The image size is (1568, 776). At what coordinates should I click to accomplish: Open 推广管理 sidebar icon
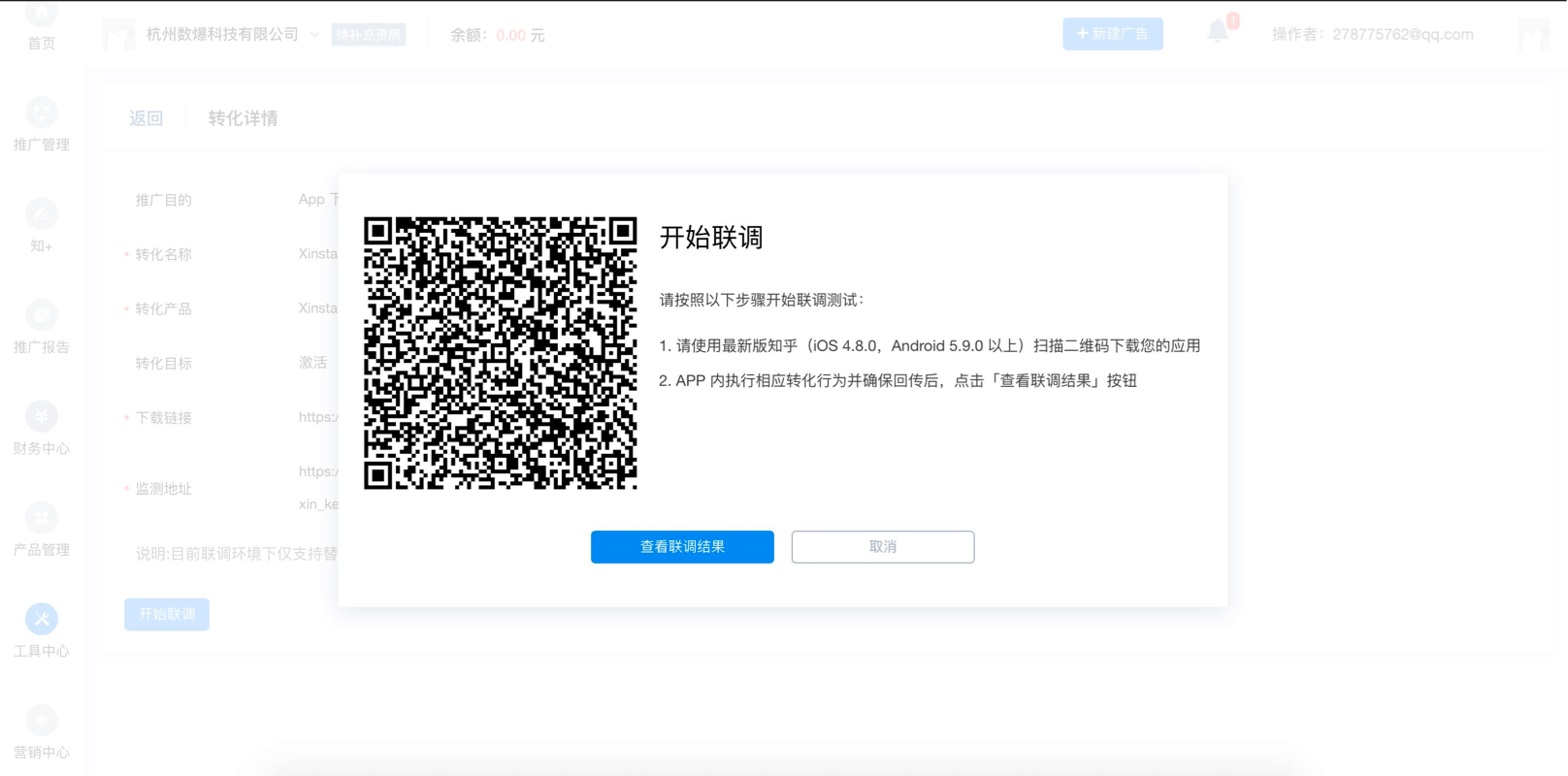[x=42, y=113]
